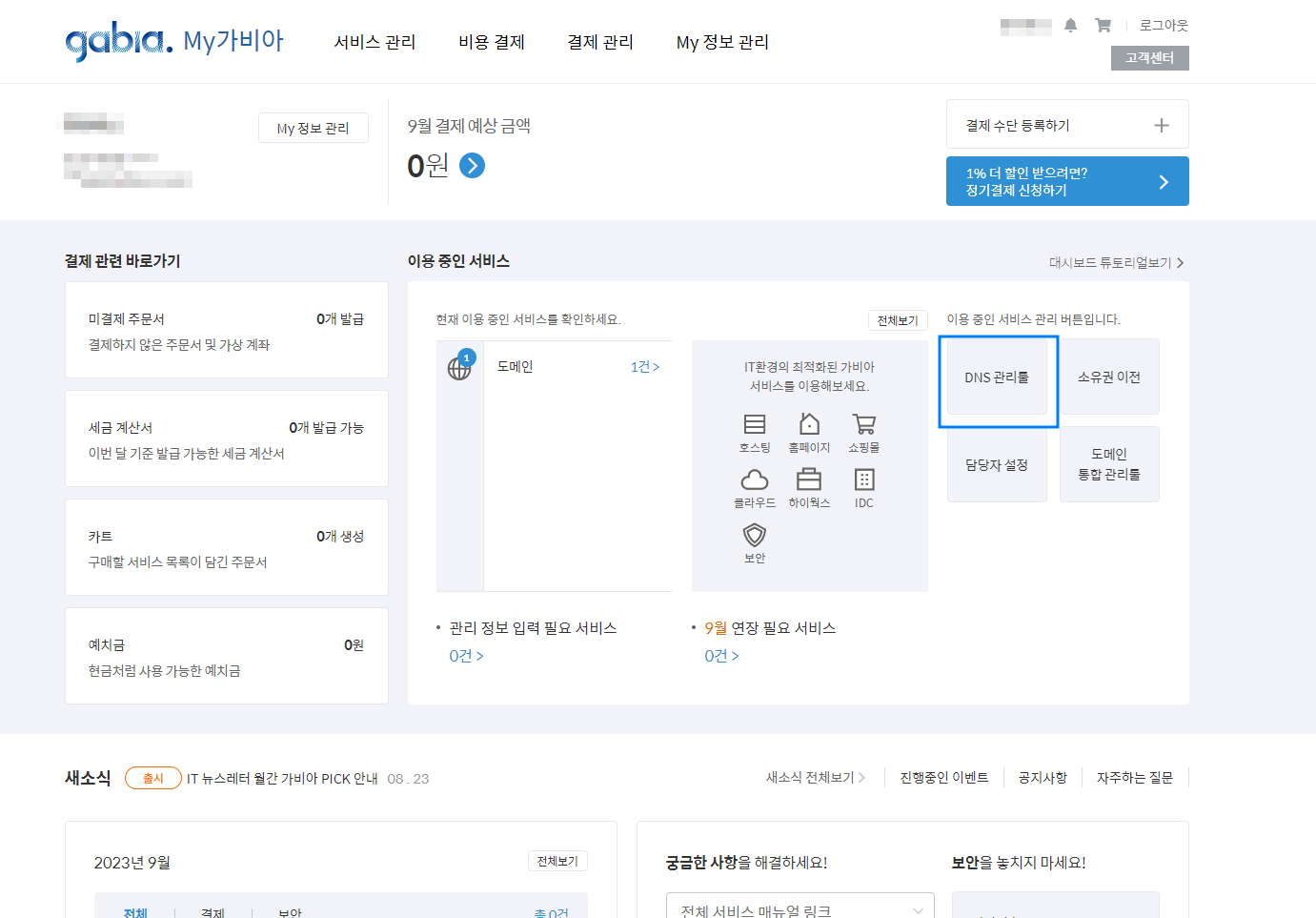Open the 세금 계산서 card
This screenshot has height=918, width=1316.
click(227, 439)
